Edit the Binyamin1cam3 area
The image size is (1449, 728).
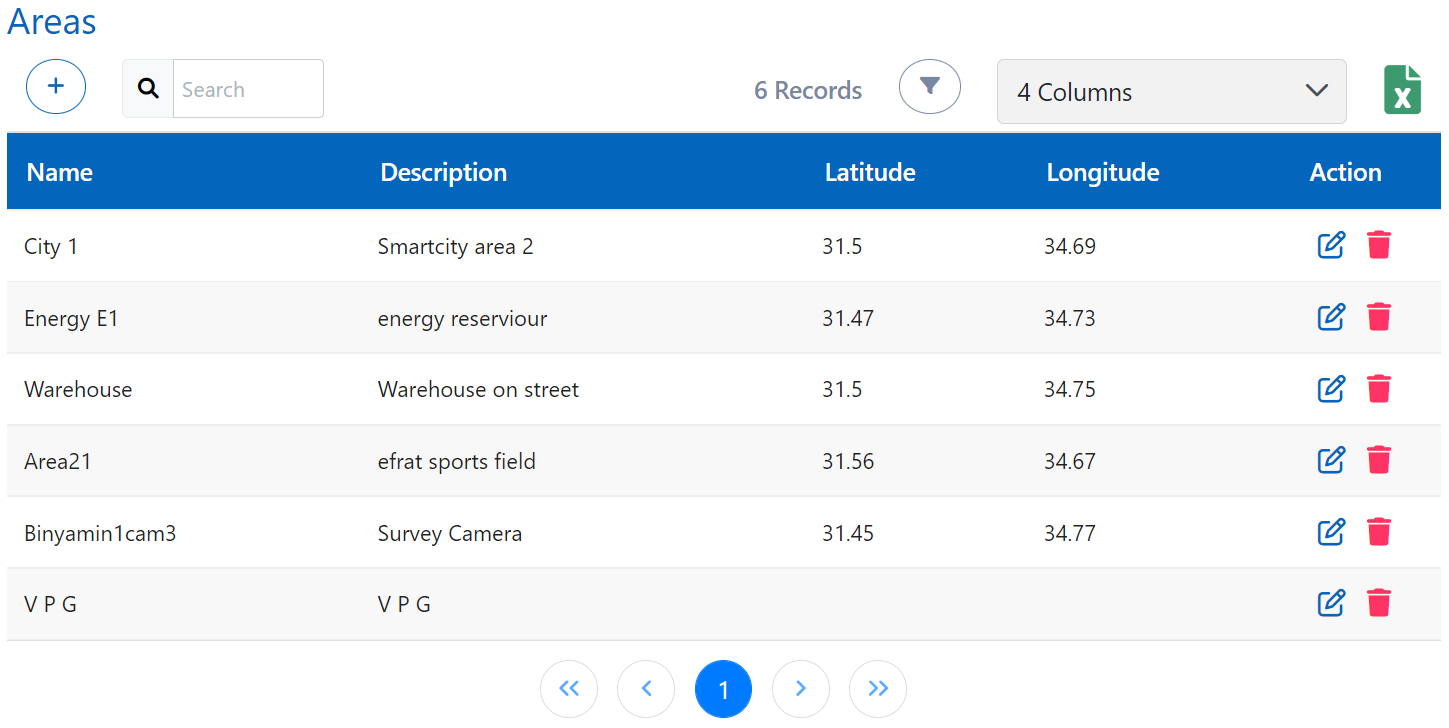(1331, 532)
